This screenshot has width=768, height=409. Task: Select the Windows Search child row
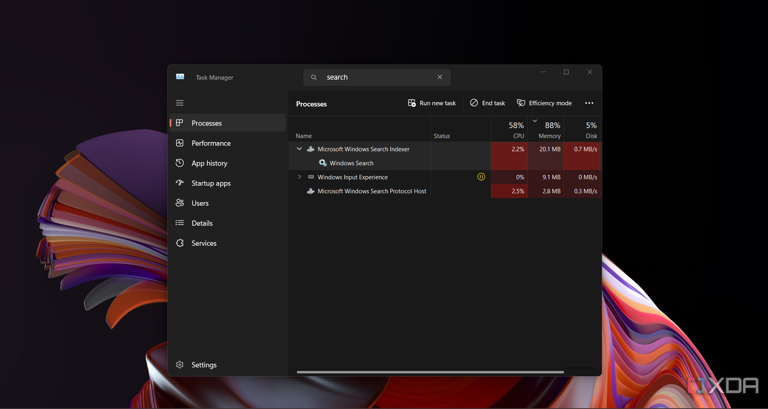pyautogui.click(x=447, y=163)
